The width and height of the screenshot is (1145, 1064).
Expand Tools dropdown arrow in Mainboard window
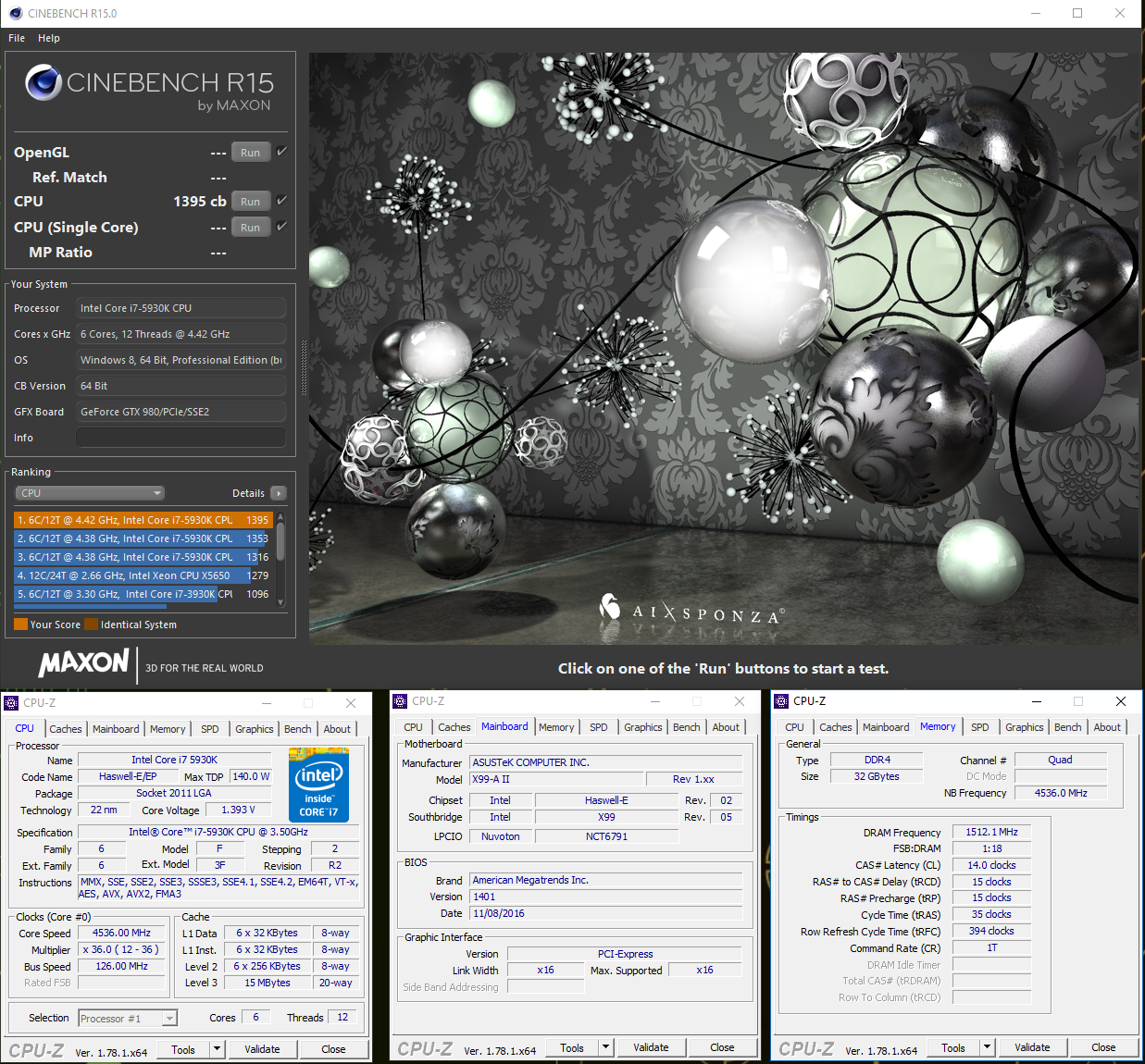[x=605, y=1047]
